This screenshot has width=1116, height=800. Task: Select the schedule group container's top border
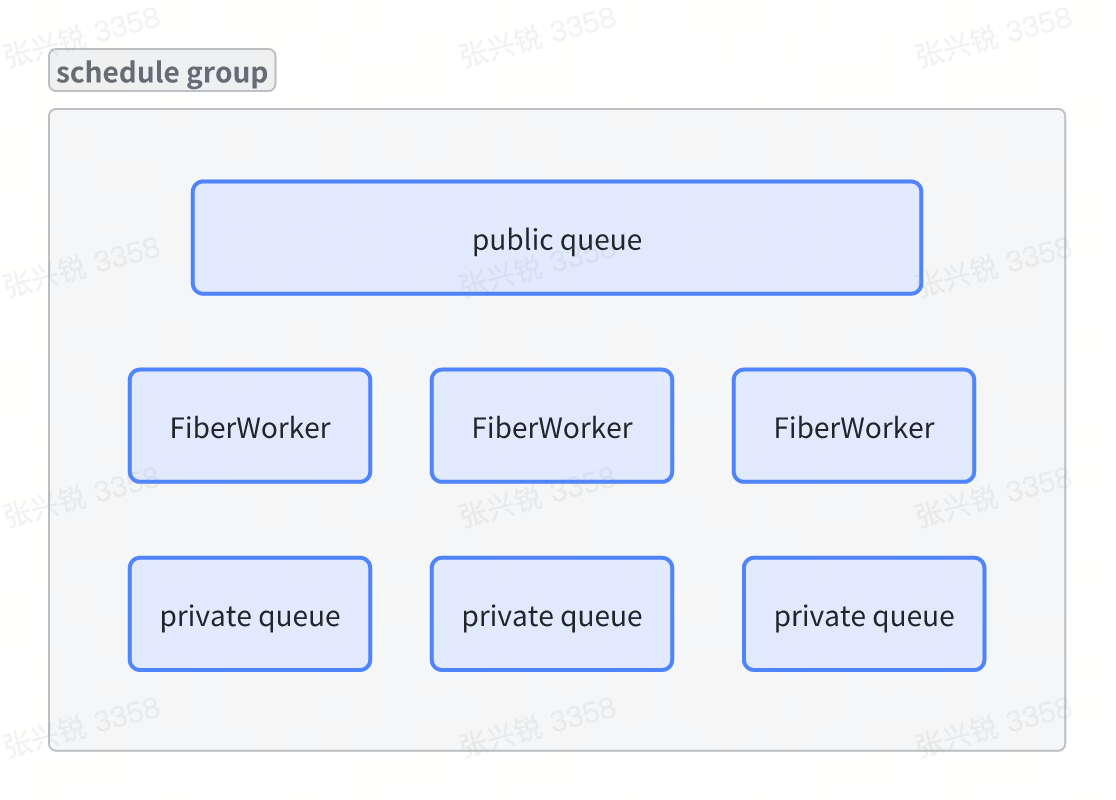click(x=557, y=110)
